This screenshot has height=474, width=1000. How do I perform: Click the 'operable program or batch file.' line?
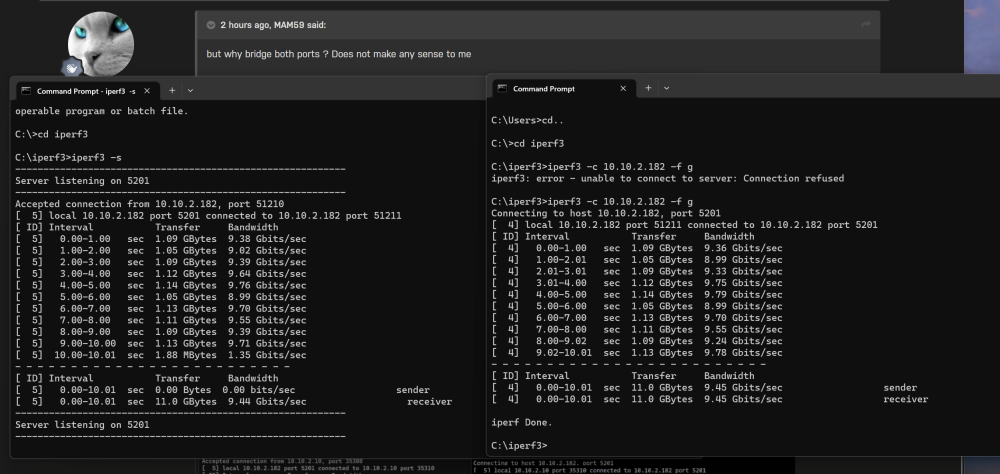coord(102,111)
